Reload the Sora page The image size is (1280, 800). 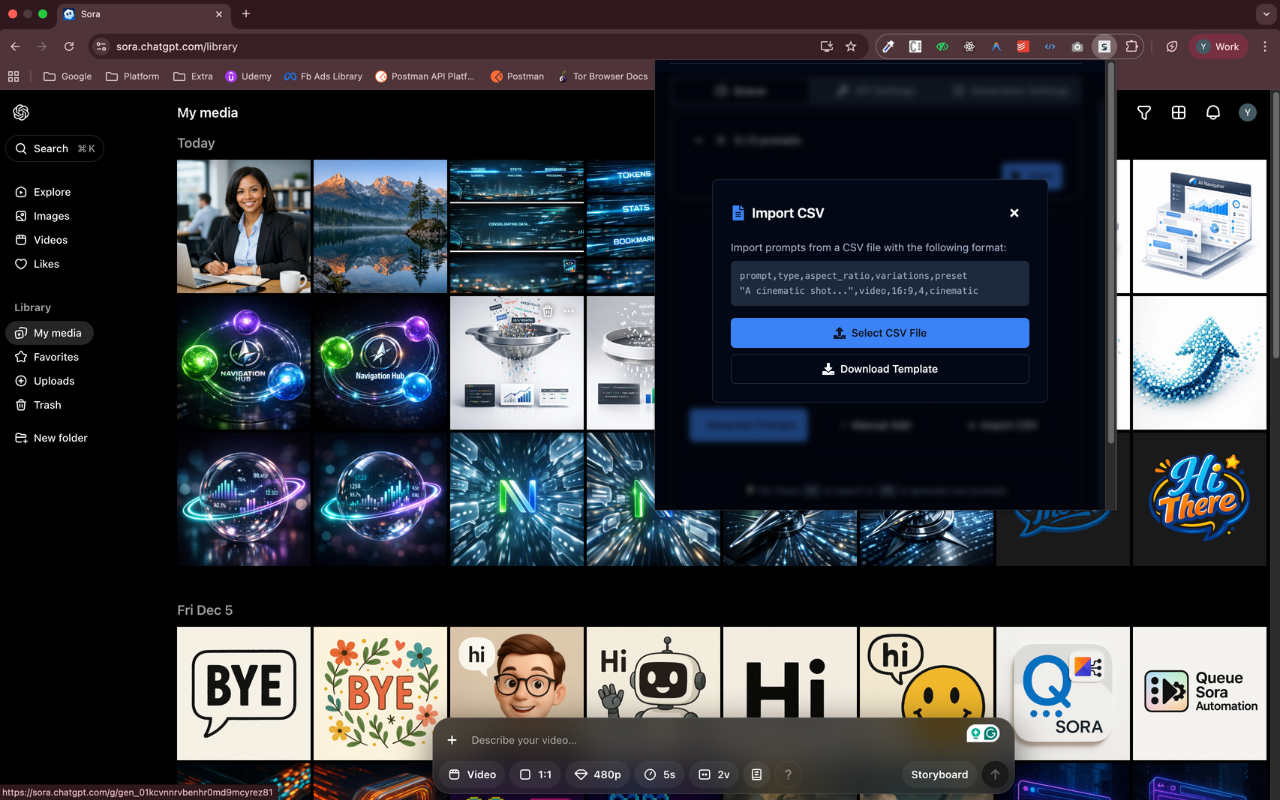pyautogui.click(x=69, y=46)
